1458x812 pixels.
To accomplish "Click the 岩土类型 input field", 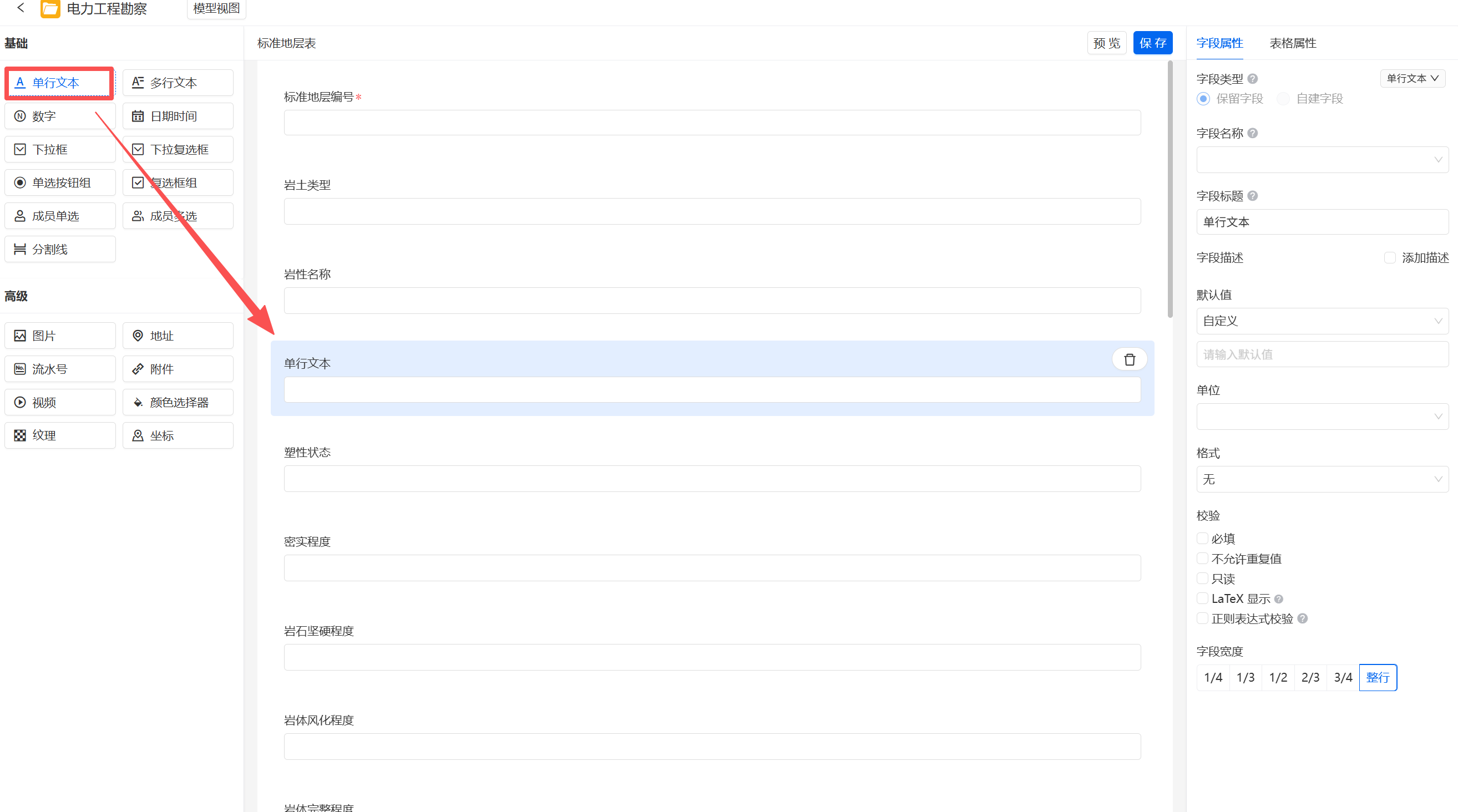I will [x=712, y=212].
